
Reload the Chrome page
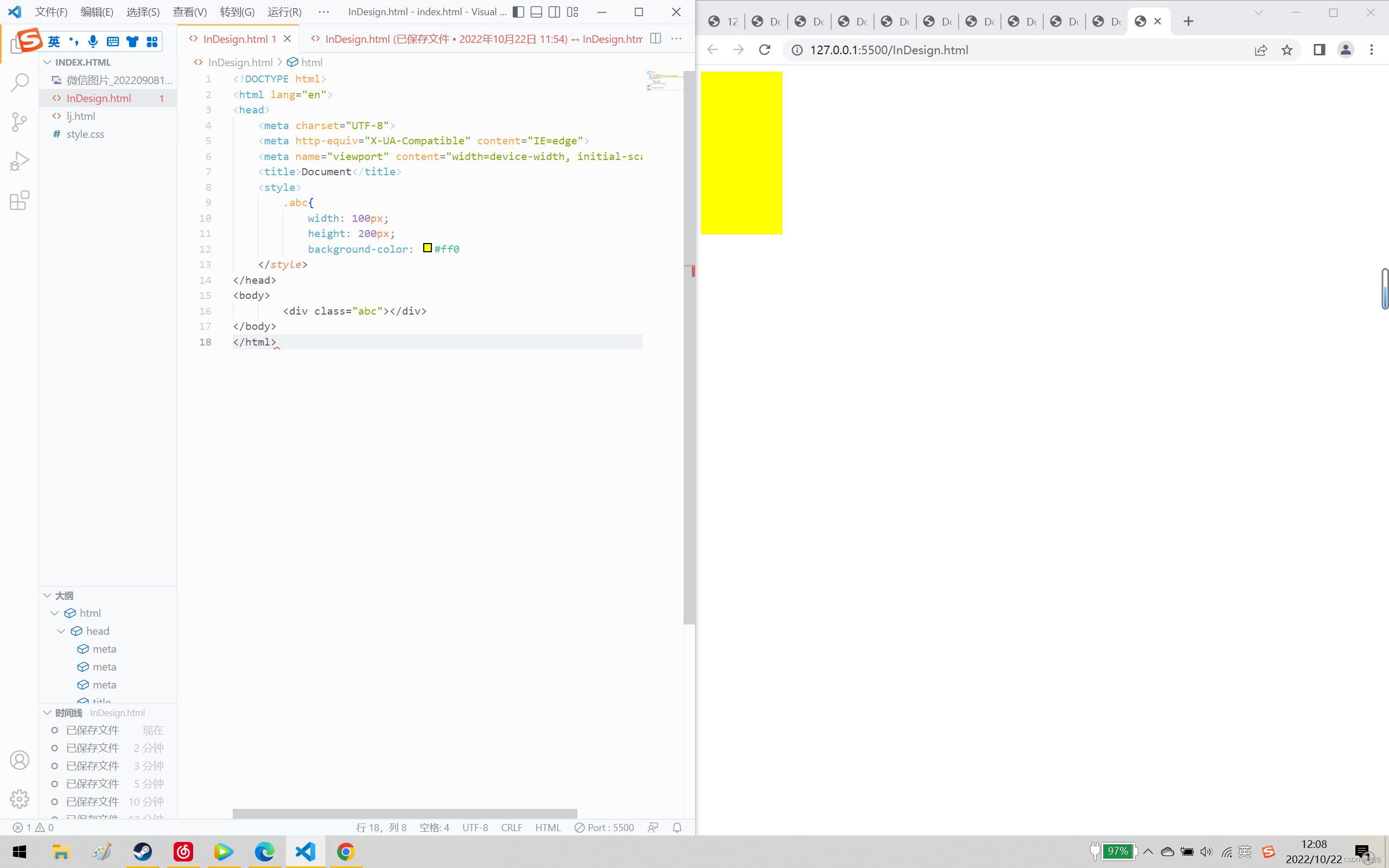764,50
